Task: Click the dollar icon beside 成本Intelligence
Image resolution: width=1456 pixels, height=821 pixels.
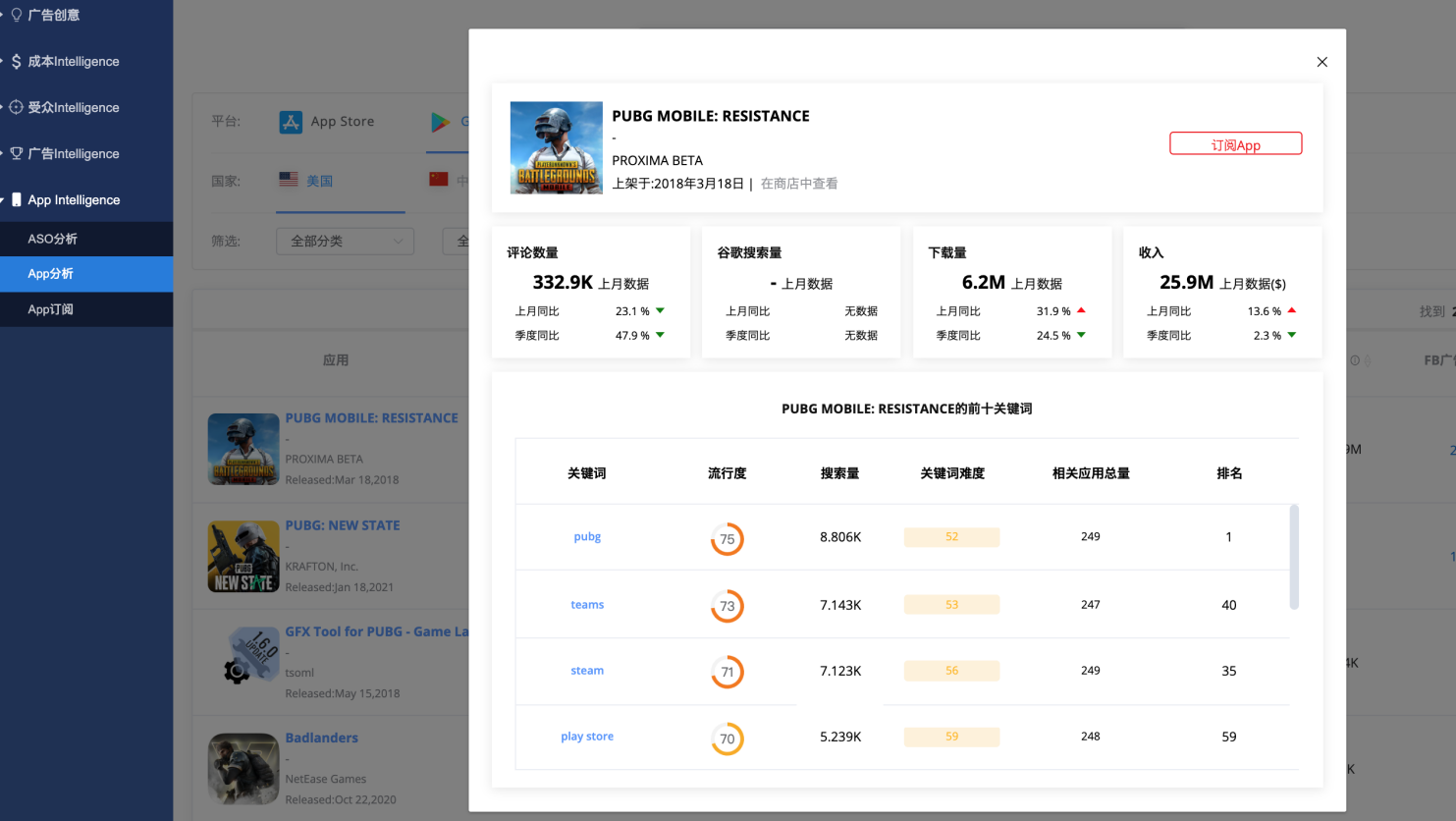Action: click(x=16, y=61)
